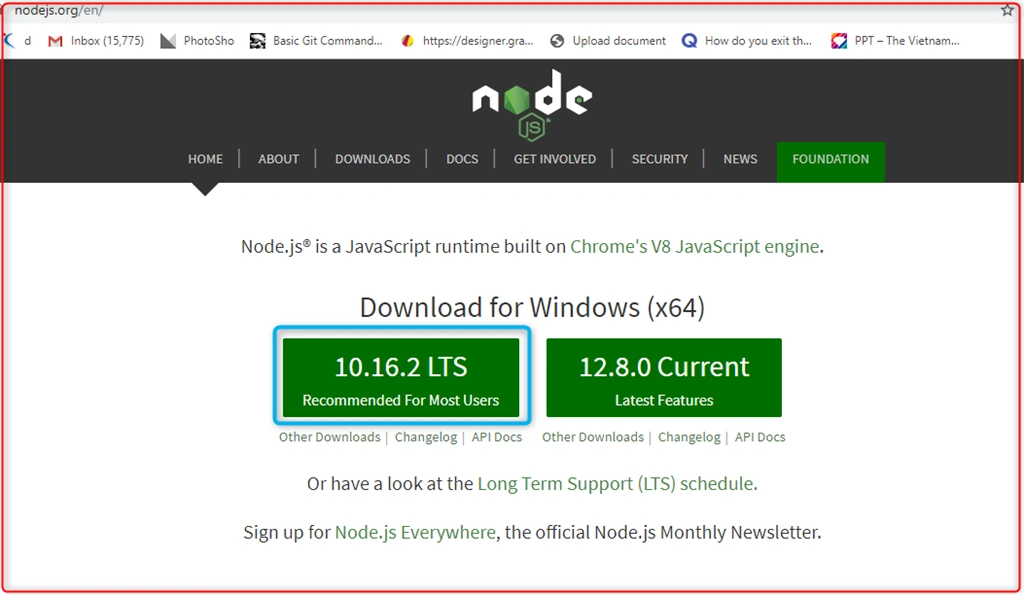Open Other Downloads under 12.8.0 Current
This screenshot has width=1024, height=595.
pos(593,437)
